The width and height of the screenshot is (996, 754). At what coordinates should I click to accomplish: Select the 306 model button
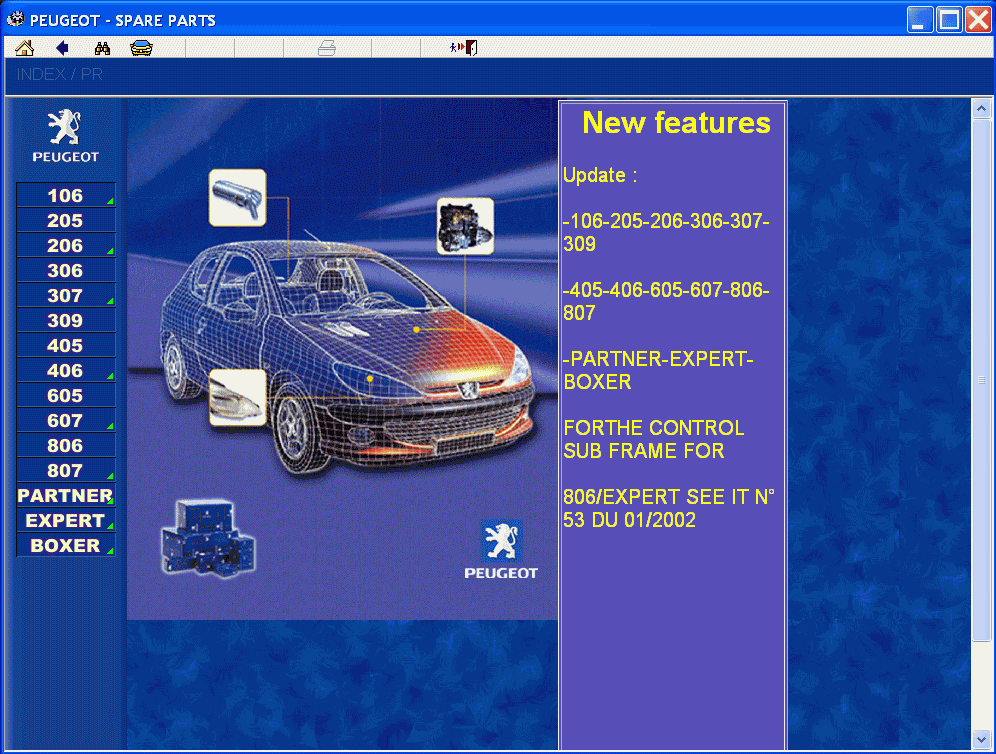[65, 270]
